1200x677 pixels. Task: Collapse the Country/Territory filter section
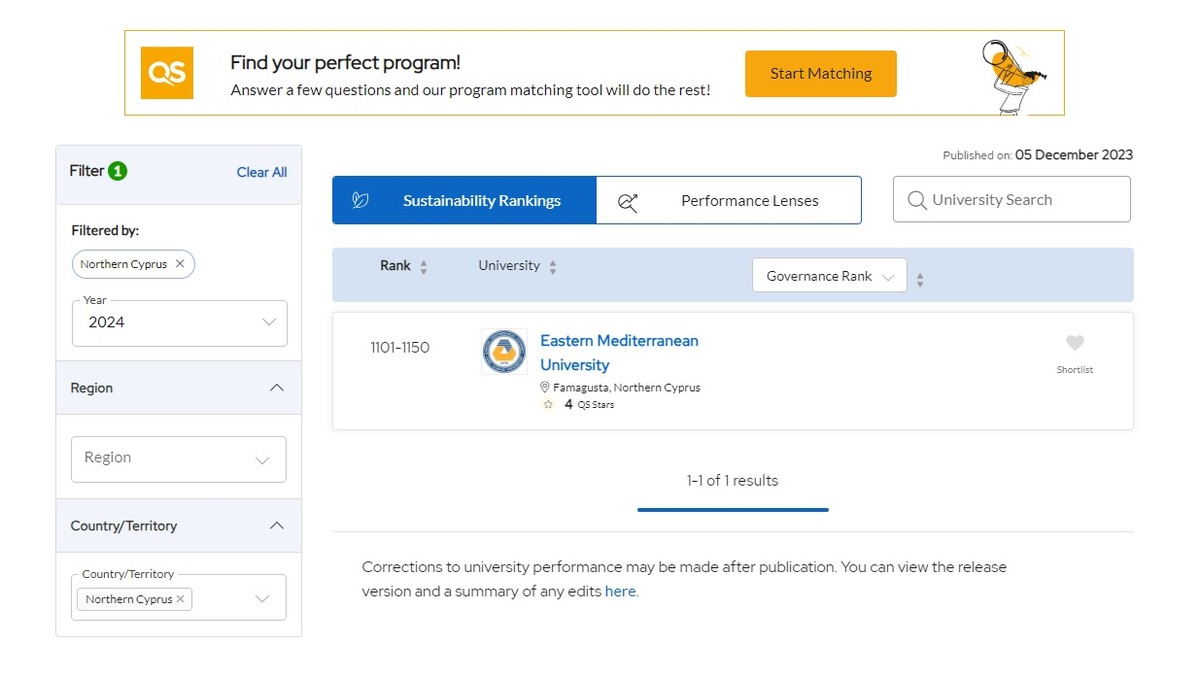277,526
